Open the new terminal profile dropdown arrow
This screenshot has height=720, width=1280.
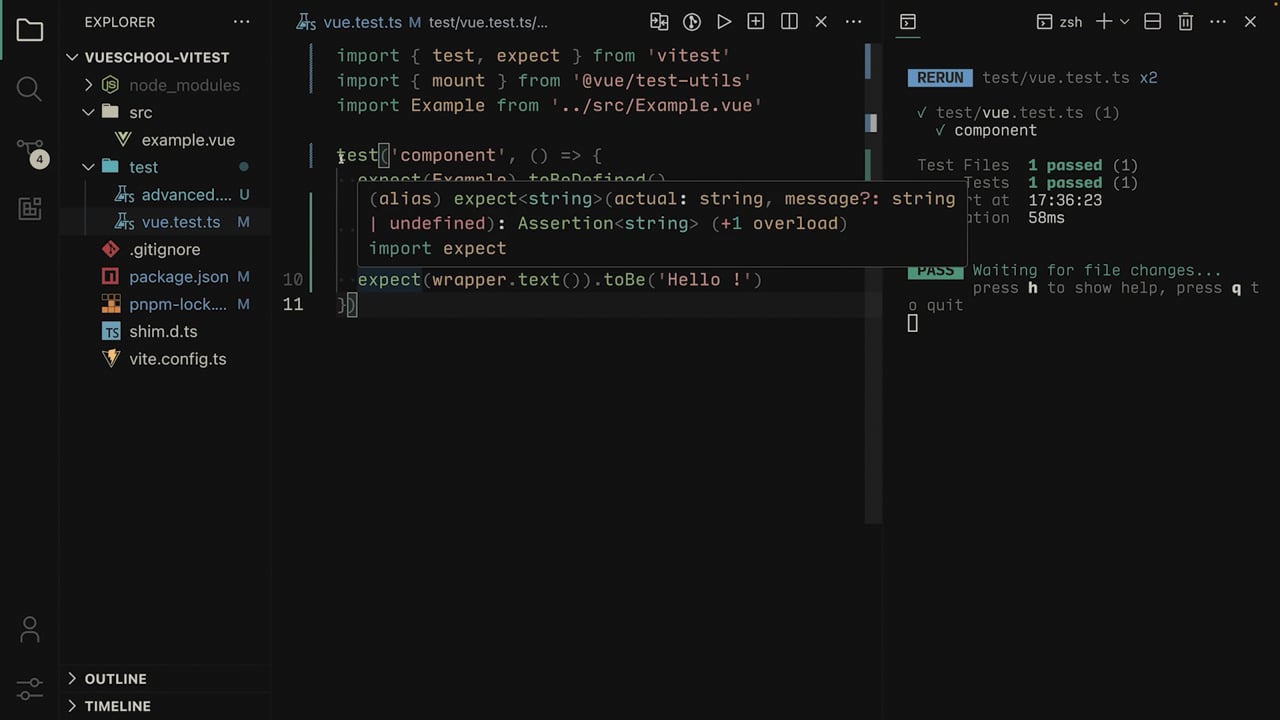[x=1125, y=22]
